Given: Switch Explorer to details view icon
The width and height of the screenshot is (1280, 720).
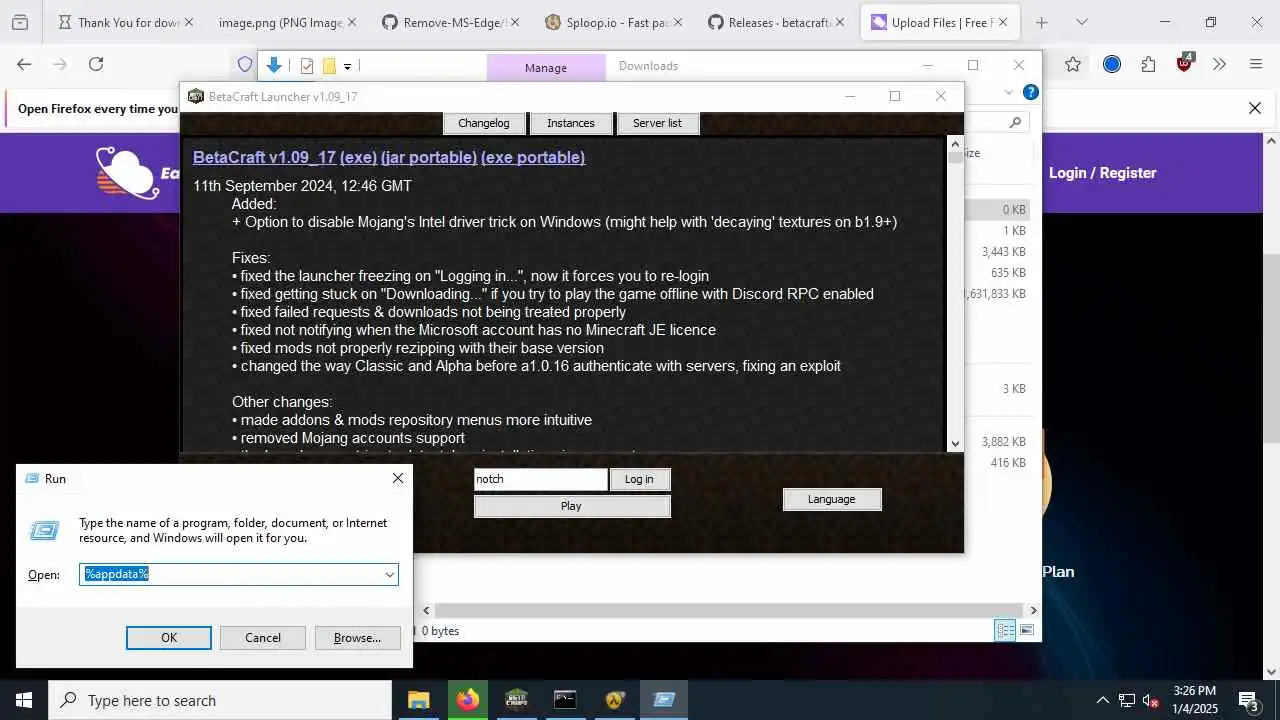Looking at the screenshot, I should point(1005,630).
